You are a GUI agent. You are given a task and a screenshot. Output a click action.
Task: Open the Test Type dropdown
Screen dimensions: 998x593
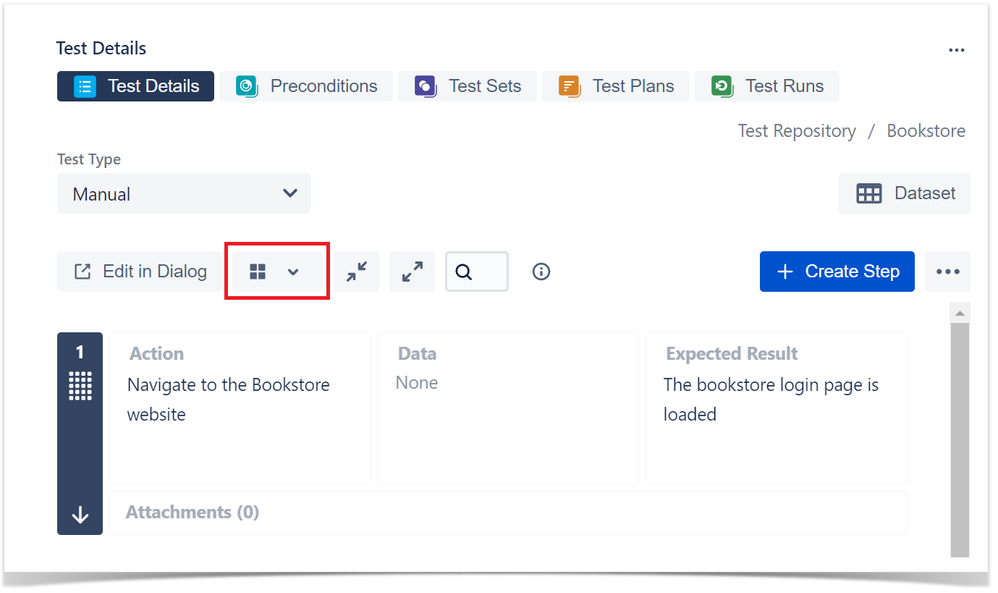pyautogui.click(x=183, y=193)
